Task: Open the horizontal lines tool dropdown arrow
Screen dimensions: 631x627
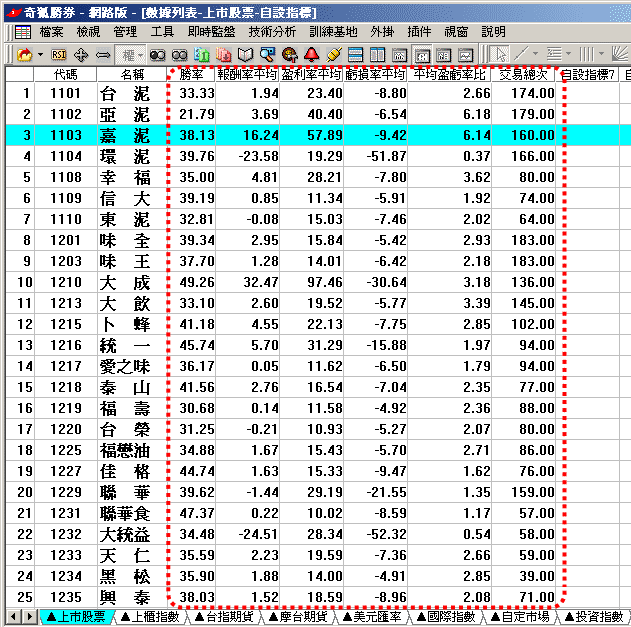Action: click(568, 54)
